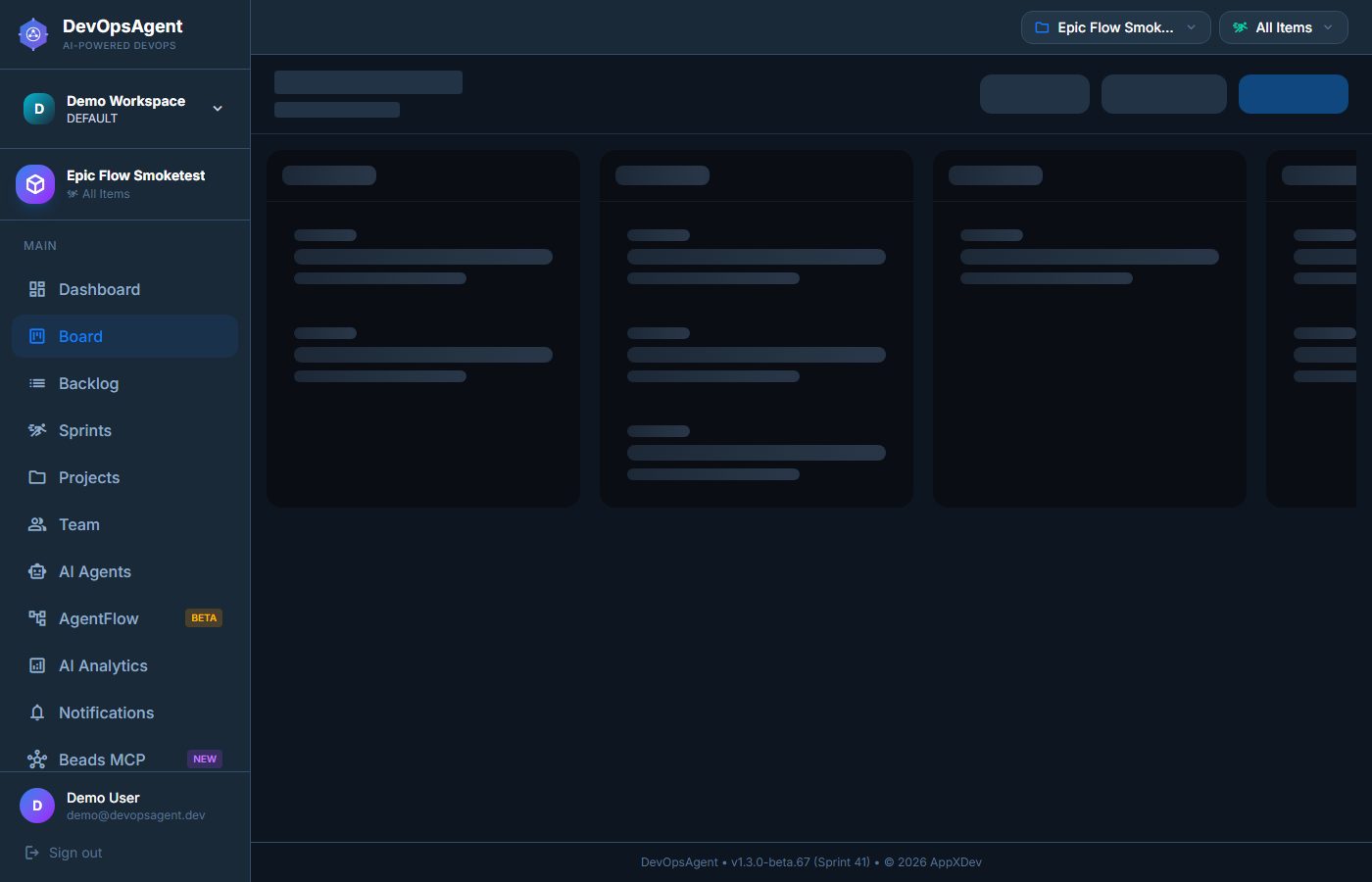Select Board in the main navigation

[x=80, y=336]
